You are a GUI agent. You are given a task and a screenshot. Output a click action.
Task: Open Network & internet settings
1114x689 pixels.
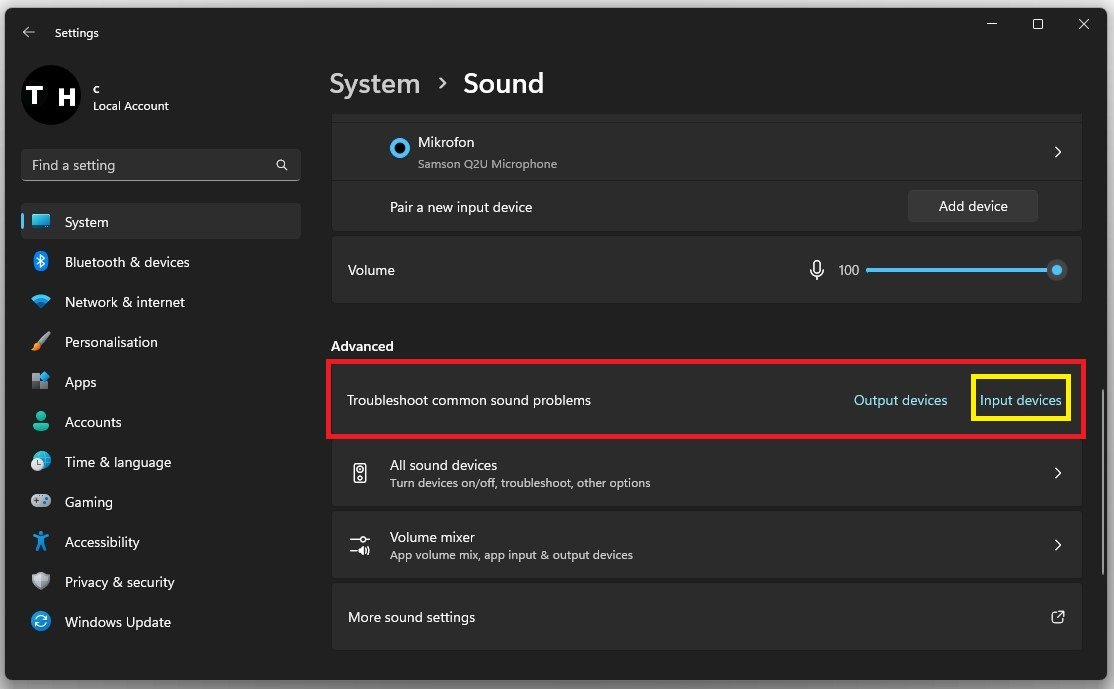pyautogui.click(x=124, y=302)
